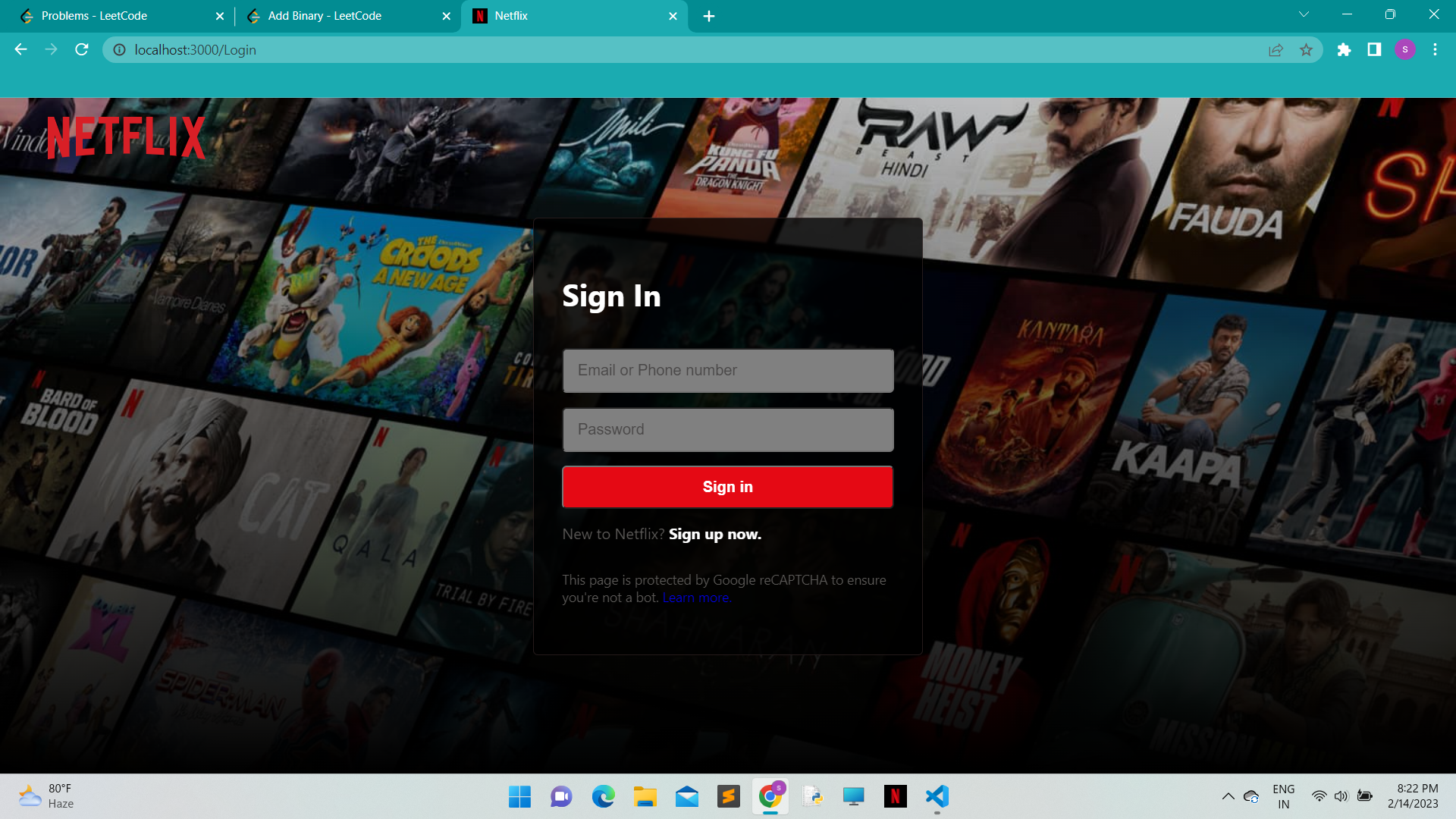Bookmark this tab with the star icon
1456x819 pixels.
click(x=1306, y=49)
